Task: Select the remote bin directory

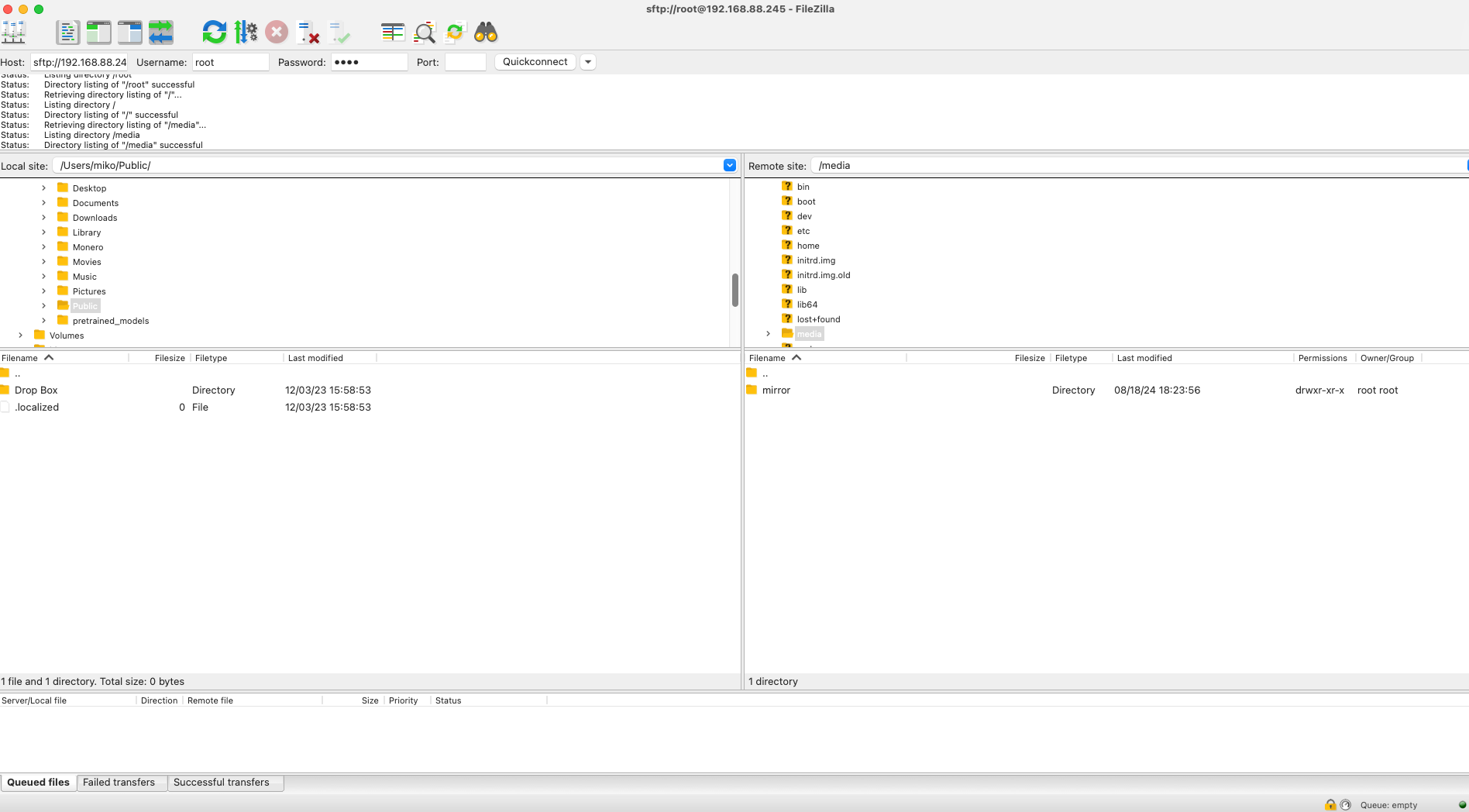Action: tap(803, 187)
